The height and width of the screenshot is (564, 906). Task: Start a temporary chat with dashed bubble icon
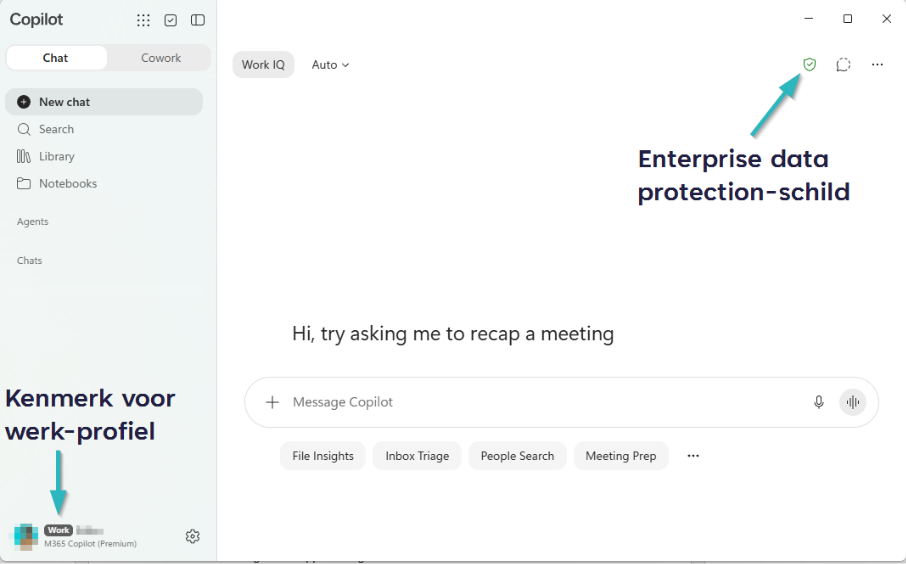point(844,65)
